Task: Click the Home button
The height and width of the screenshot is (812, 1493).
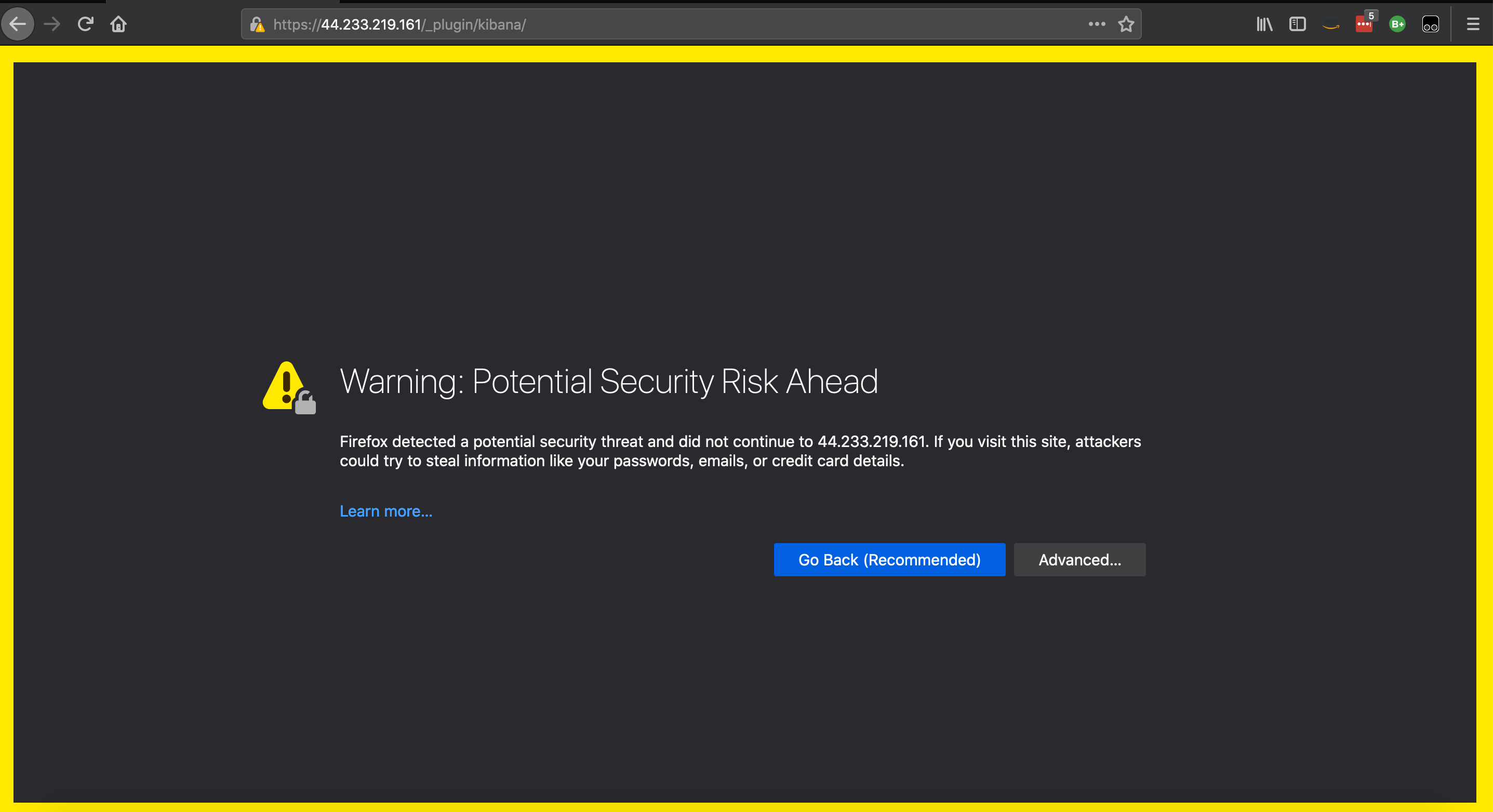Action: [118, 24]
